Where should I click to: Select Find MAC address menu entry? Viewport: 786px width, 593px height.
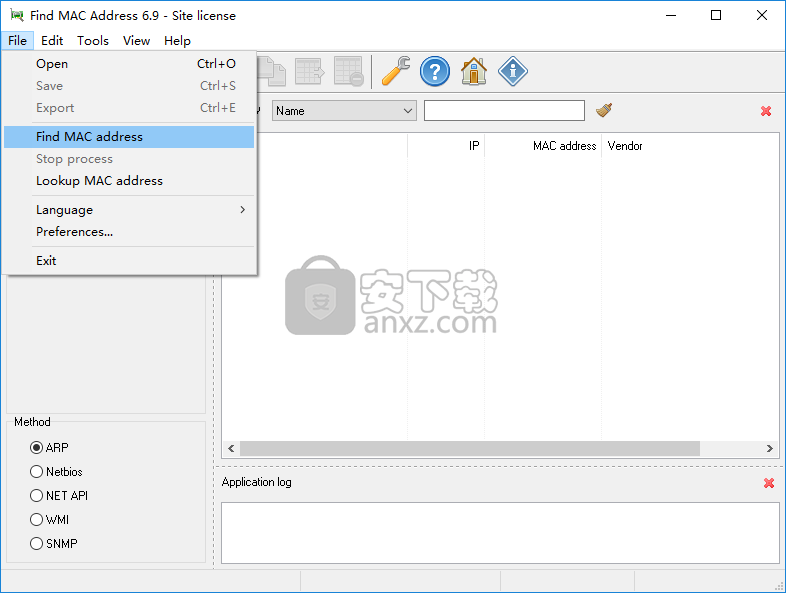[x=129, y=136]
